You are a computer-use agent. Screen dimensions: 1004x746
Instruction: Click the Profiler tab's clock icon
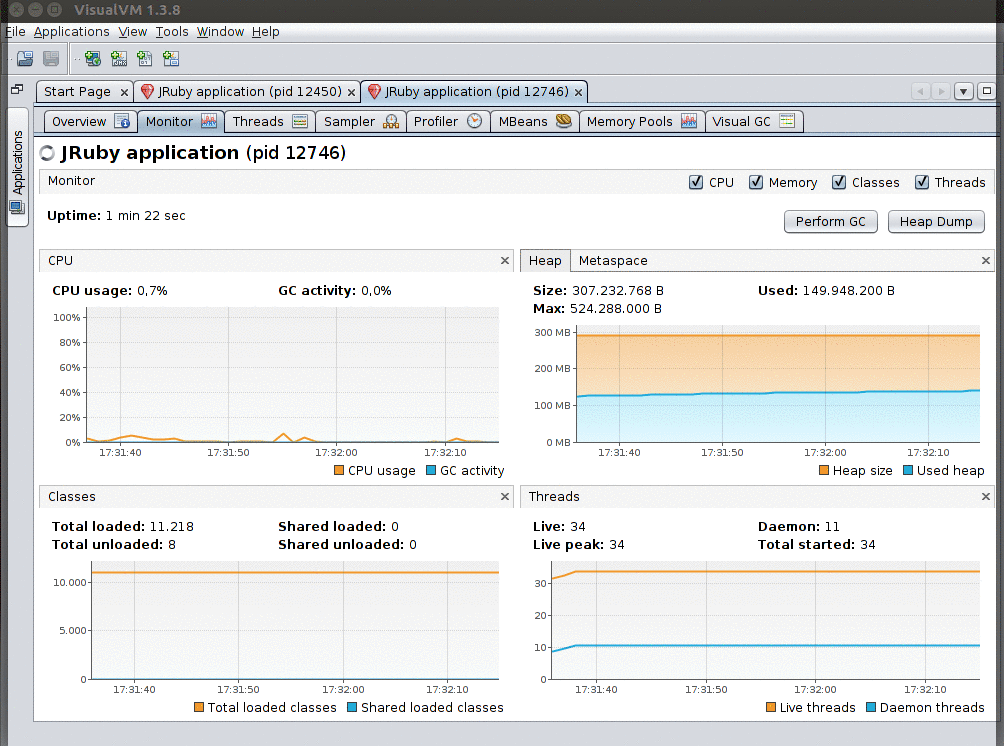474,121
